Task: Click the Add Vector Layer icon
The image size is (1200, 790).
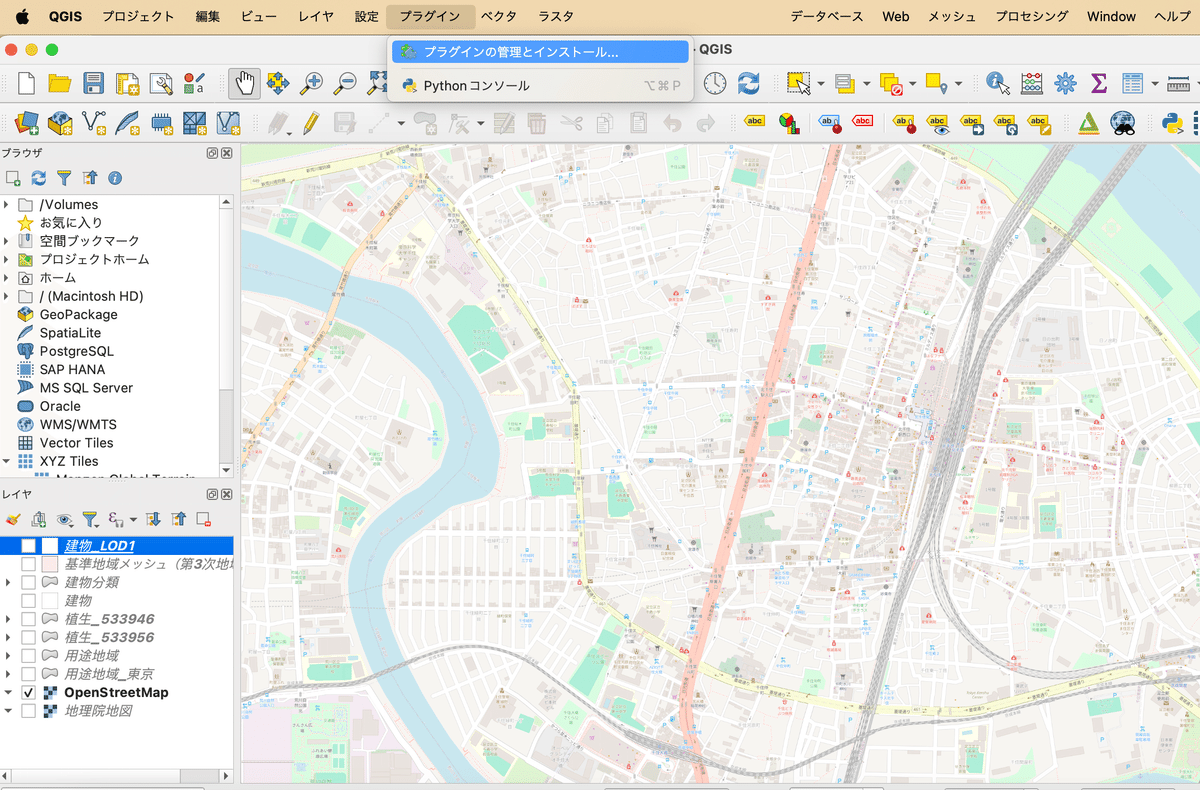Action: tap(92, 123)
